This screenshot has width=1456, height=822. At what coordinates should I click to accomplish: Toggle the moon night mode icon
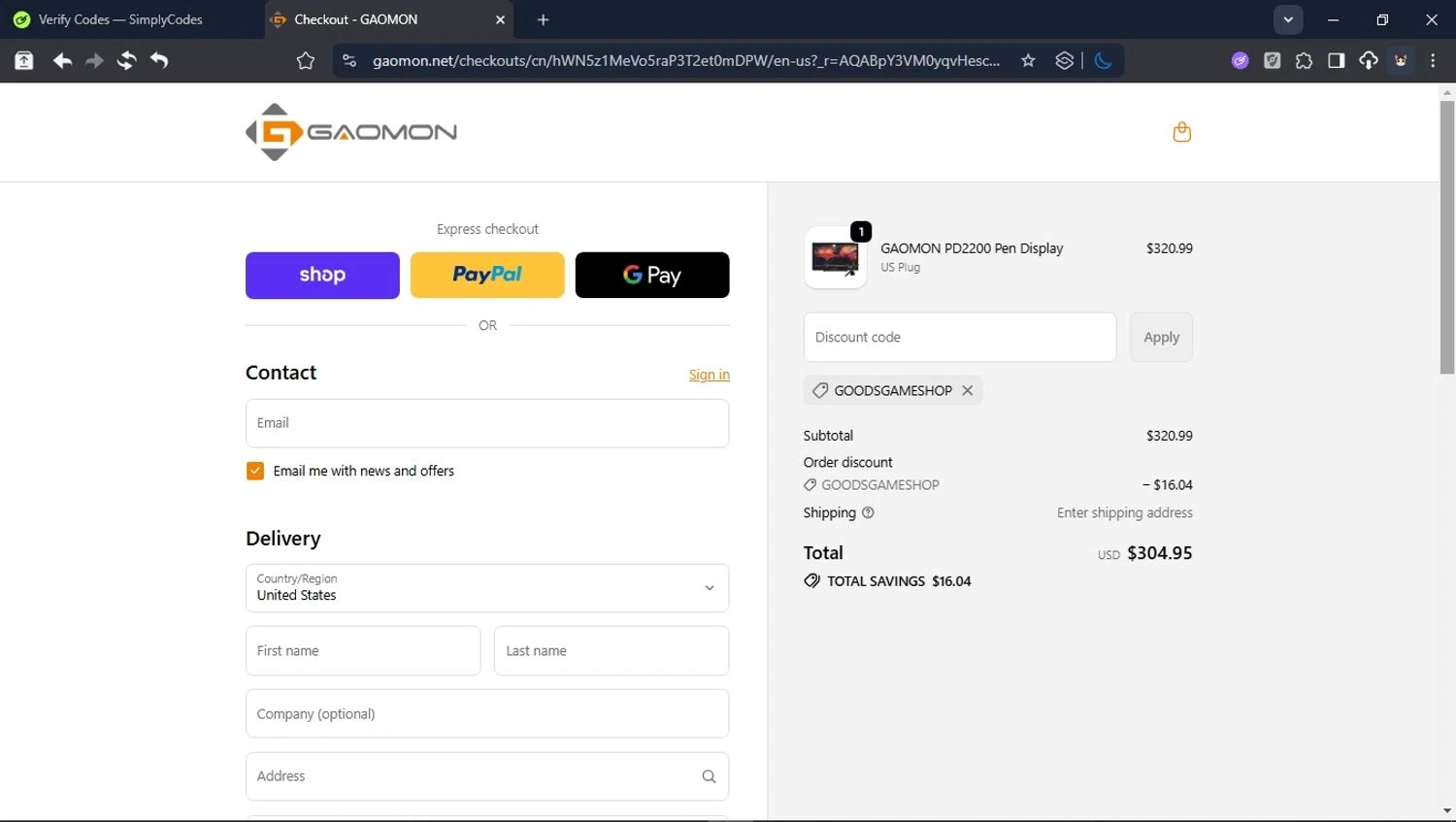1103,60
